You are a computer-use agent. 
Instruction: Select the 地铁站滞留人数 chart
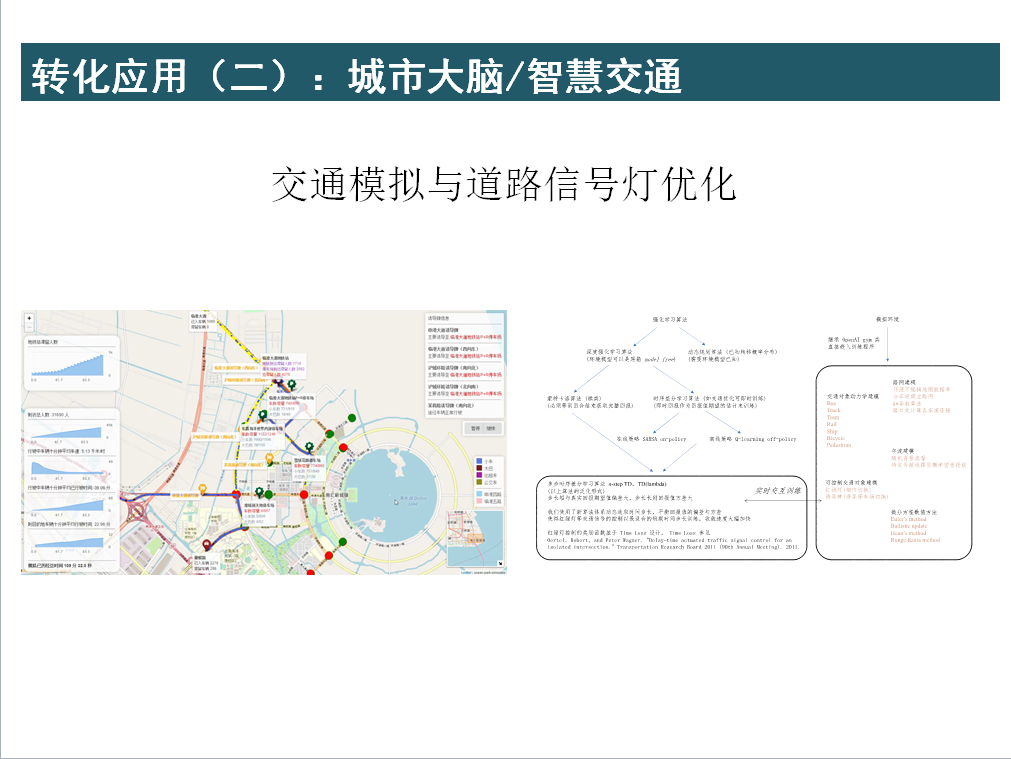(x=72, y=362)
